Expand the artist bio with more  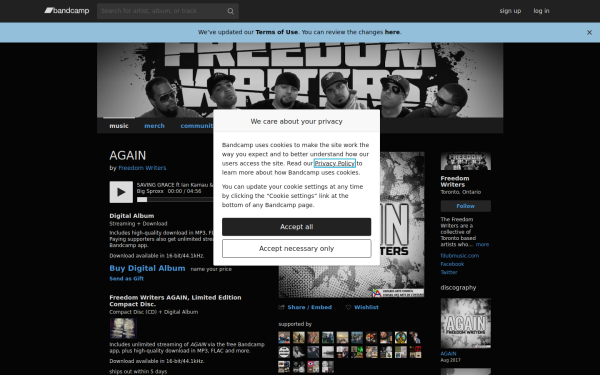point(482,245)
